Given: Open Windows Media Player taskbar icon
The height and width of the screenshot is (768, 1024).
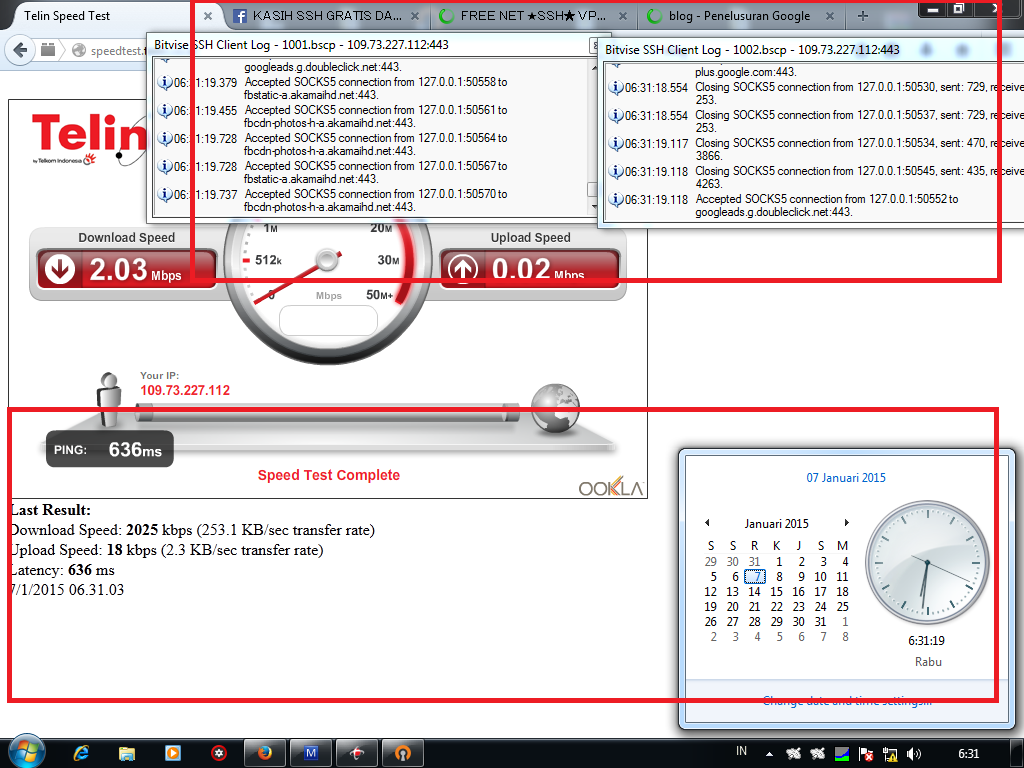Looking at the screenshot, I should tap(172, 754).
